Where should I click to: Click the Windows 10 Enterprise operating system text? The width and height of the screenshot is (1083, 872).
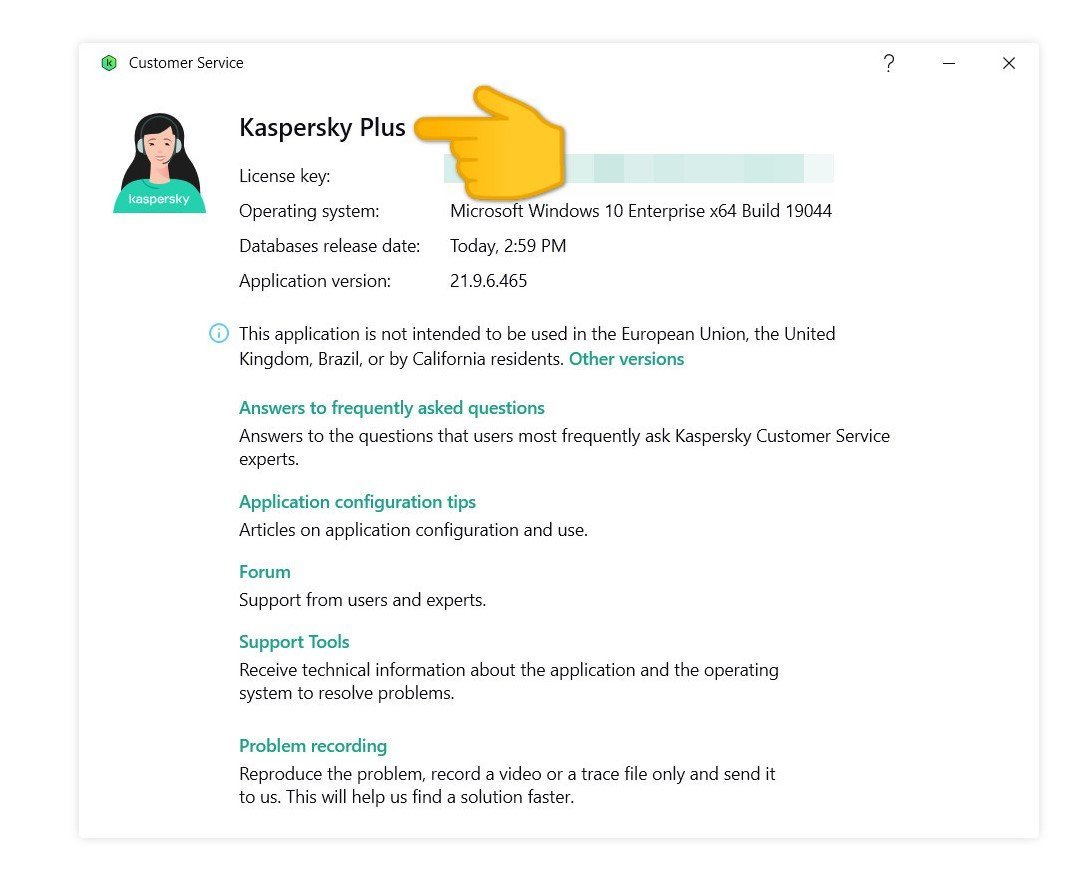coord(640,211)
